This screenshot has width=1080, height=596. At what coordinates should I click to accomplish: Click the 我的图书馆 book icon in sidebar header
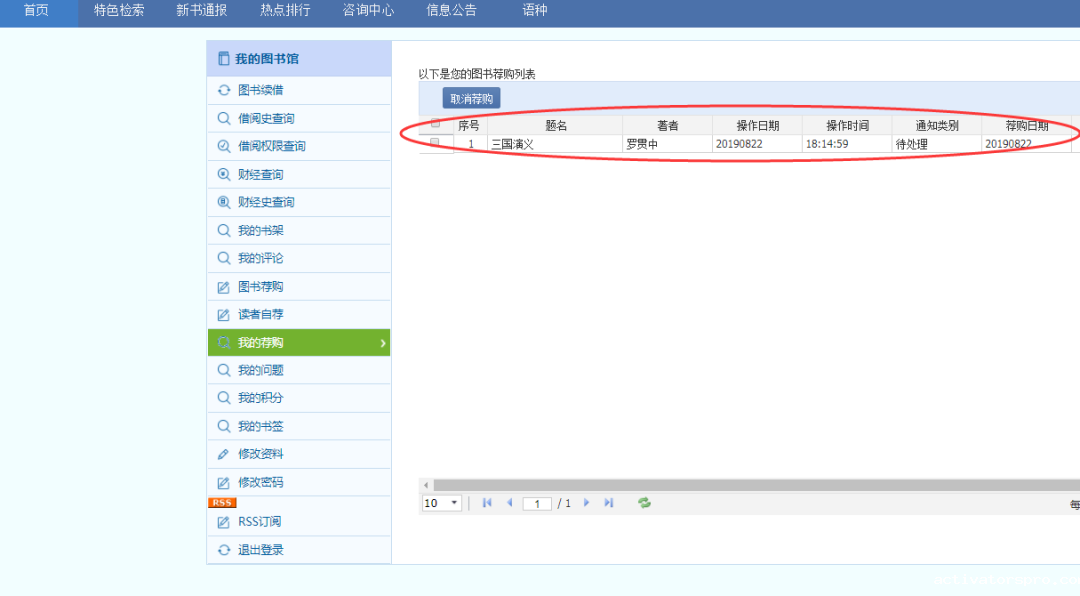(x=224, y=59)
